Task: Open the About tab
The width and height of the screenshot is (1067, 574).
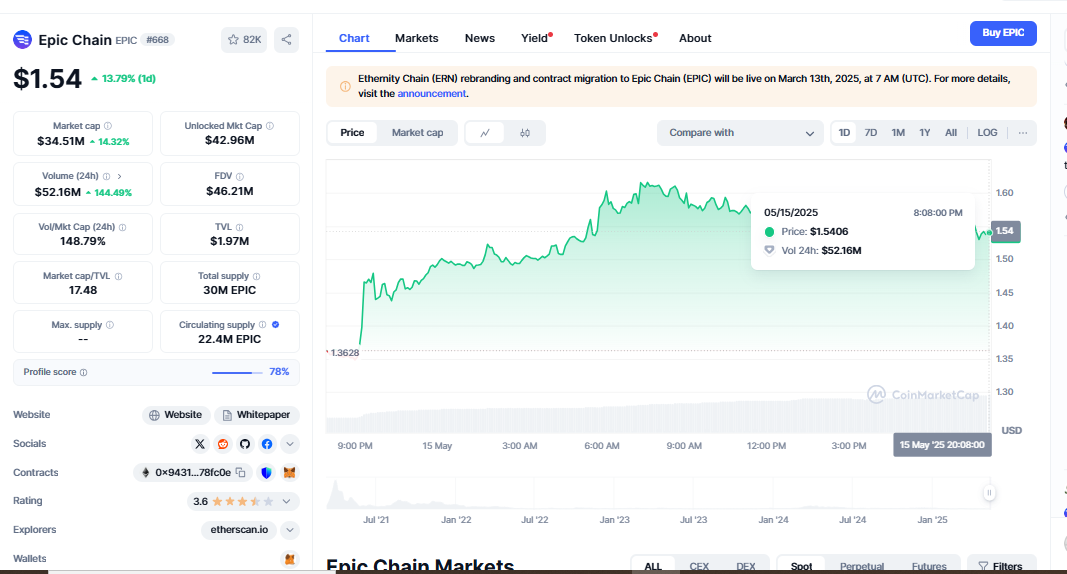Action: [695, 38]
